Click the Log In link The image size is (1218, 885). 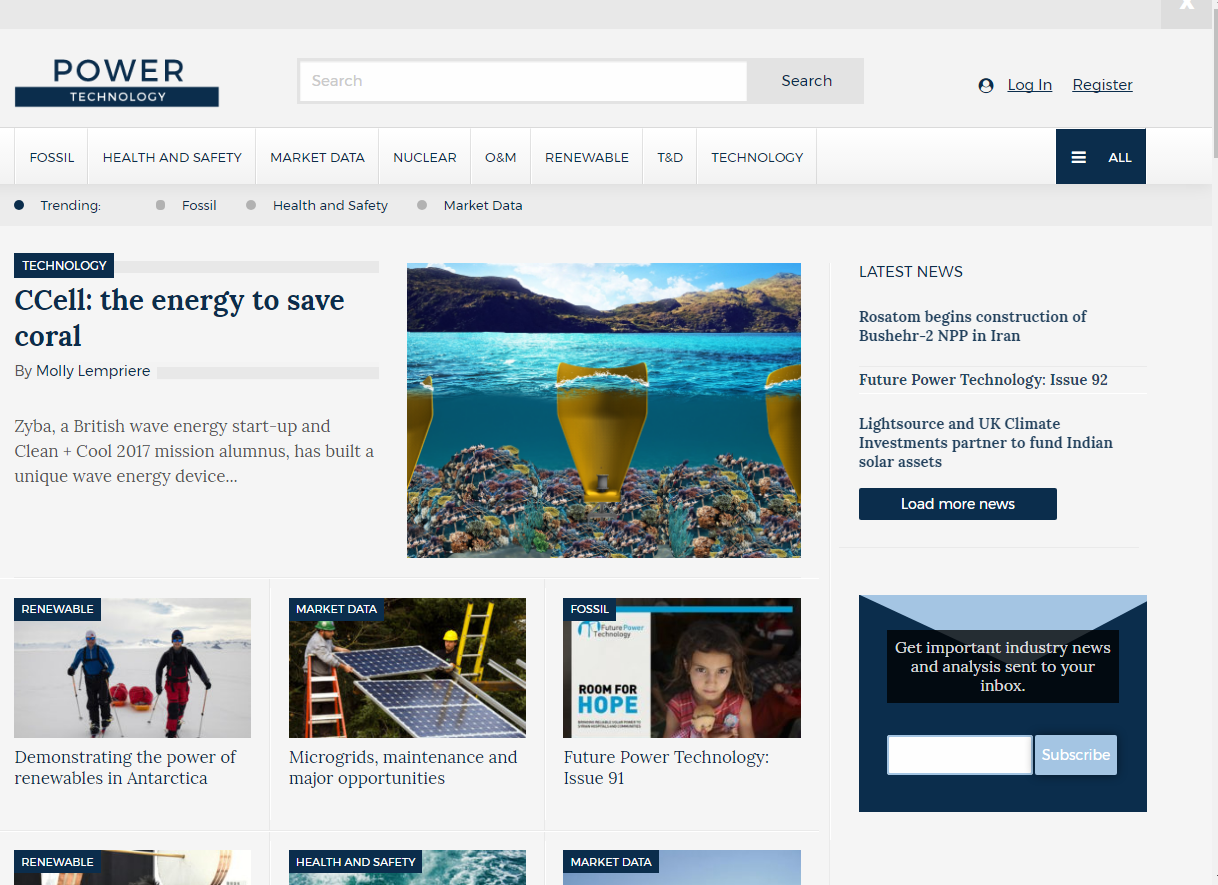[1029, 85]
